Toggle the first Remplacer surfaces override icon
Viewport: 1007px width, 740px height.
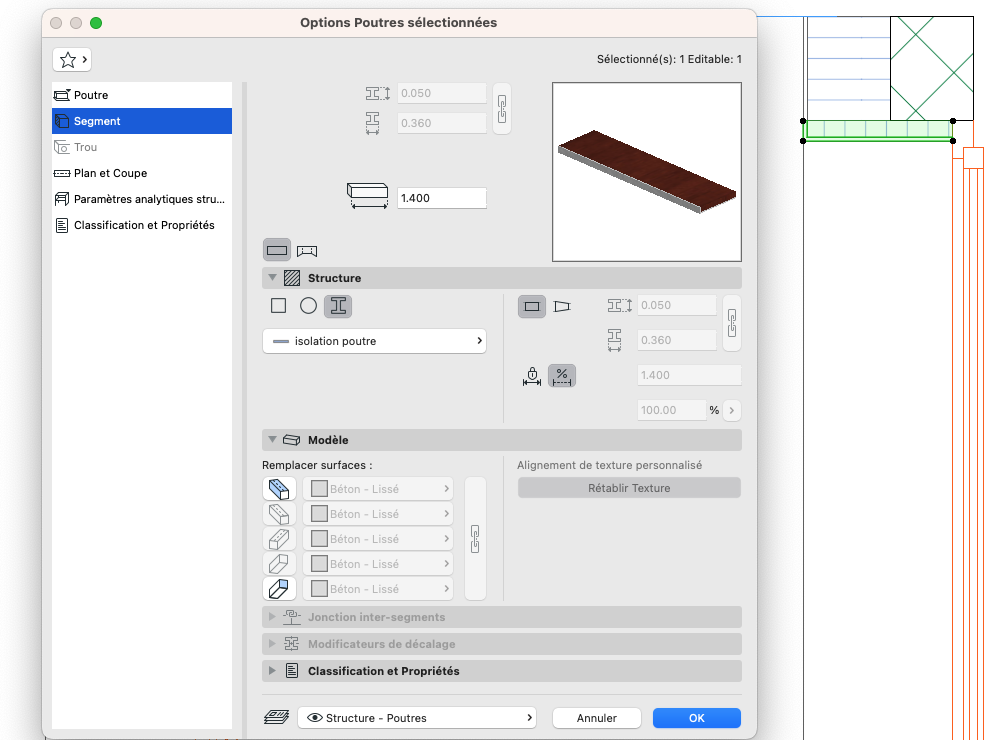coord(279,489)
